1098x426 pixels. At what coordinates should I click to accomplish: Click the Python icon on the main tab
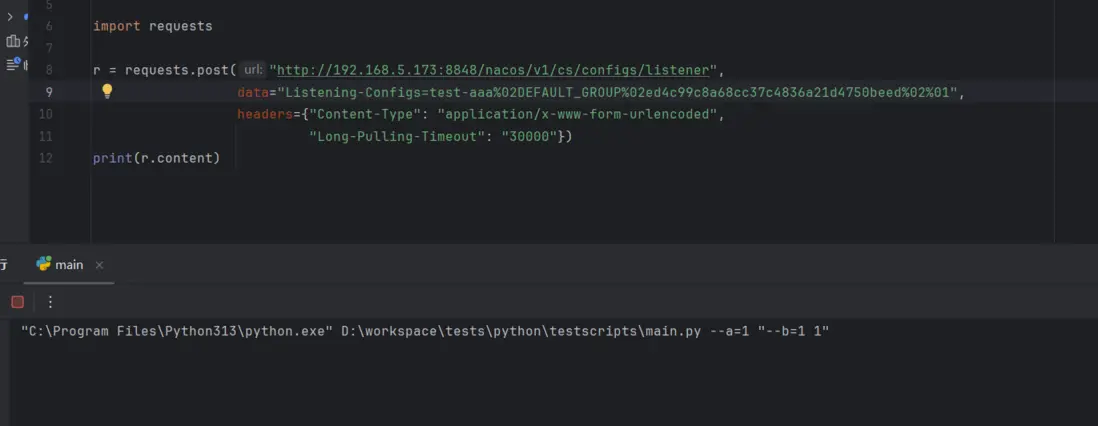tap(43, 264)
